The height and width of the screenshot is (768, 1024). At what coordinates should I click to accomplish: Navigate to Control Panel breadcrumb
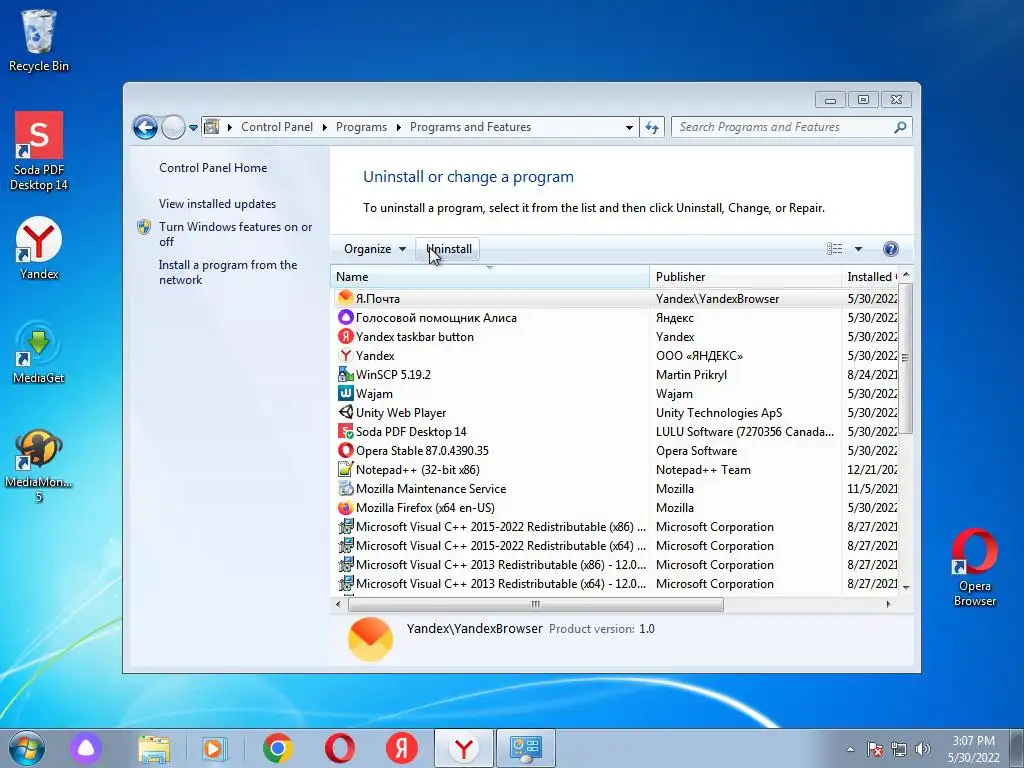pyautogui.click(x=277, y=127)
